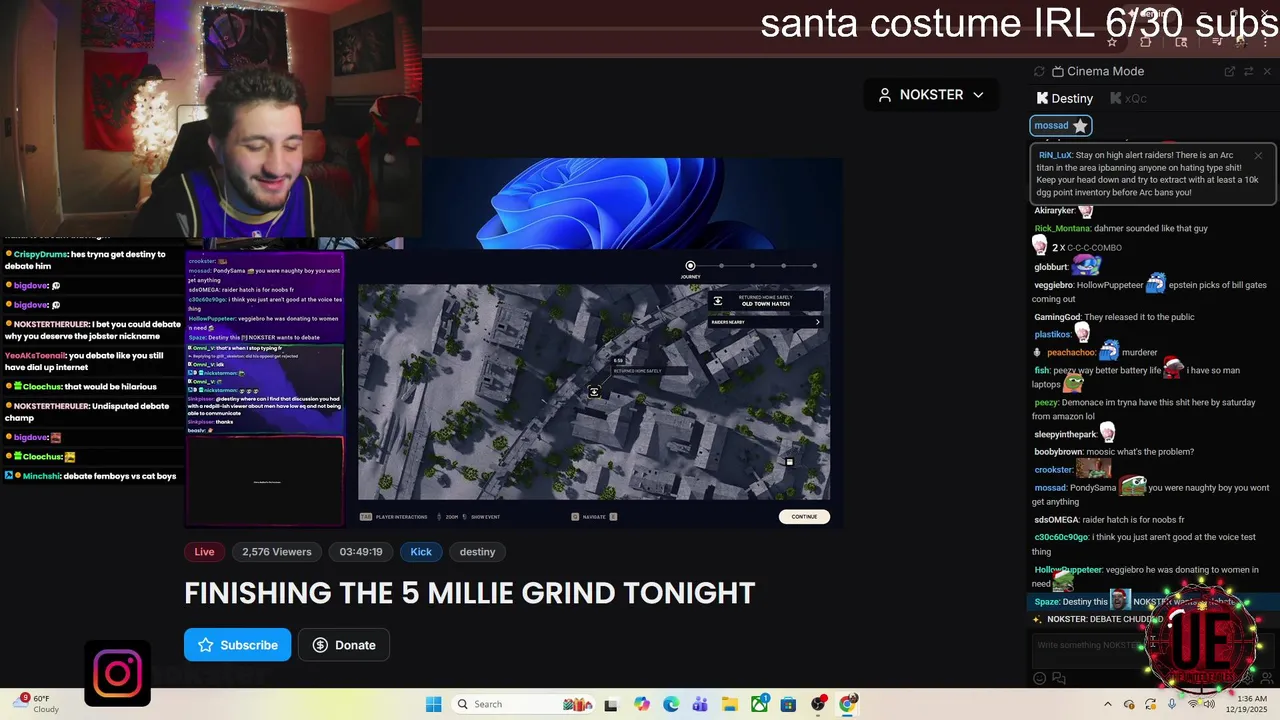Open Microsoft Store from the taskbar
This screenshot has height=720, width=1280.
point(788,704)
